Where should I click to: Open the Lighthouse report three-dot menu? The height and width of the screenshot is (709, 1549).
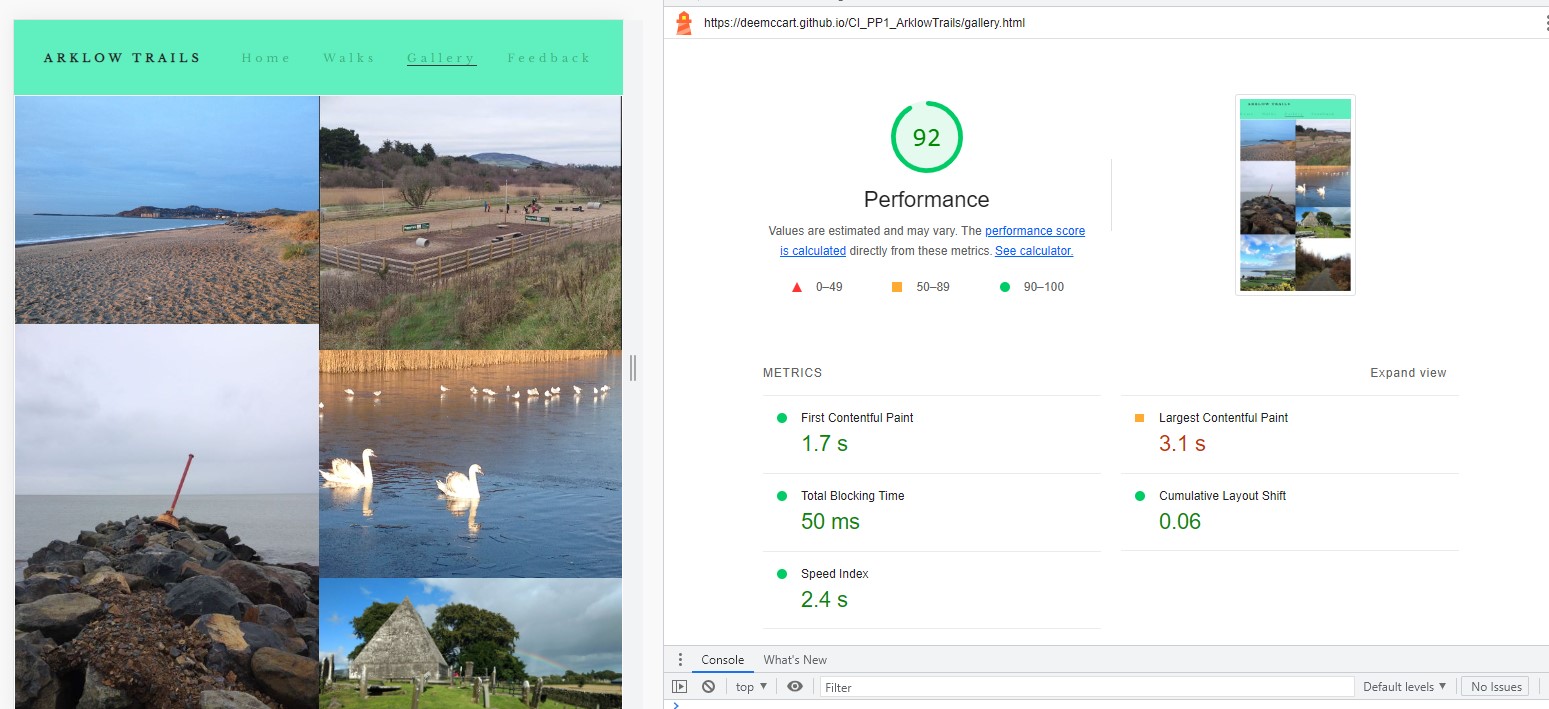[x=1545, y=23]
